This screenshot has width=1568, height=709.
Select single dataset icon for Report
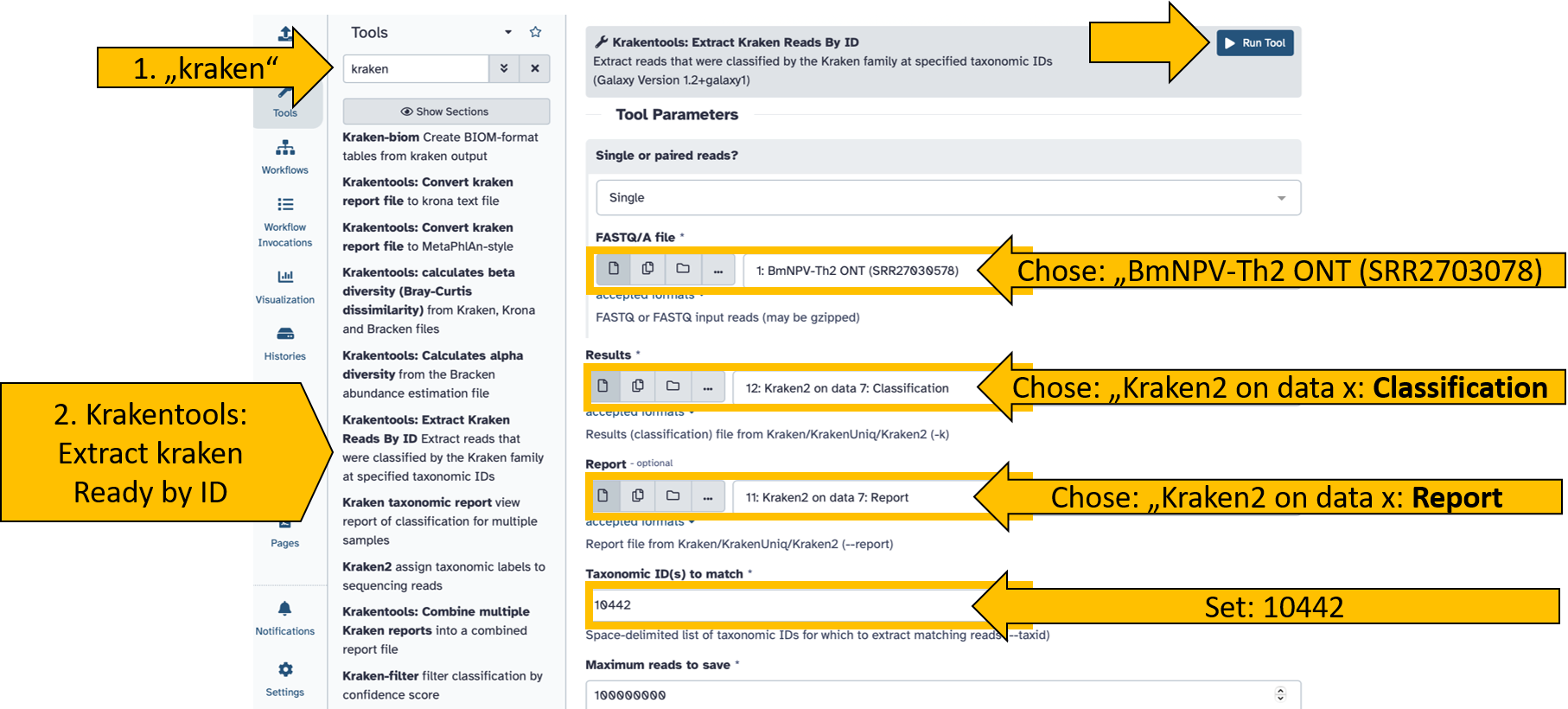[603, 495]
